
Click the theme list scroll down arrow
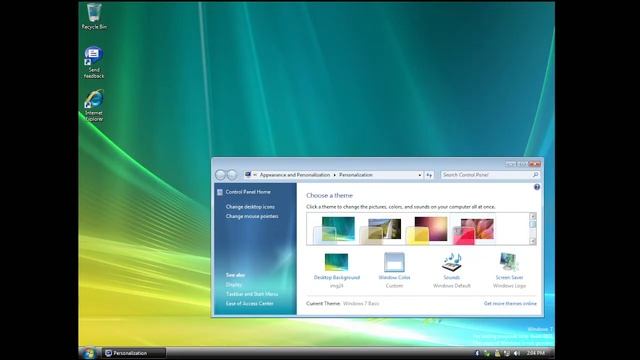533,241
